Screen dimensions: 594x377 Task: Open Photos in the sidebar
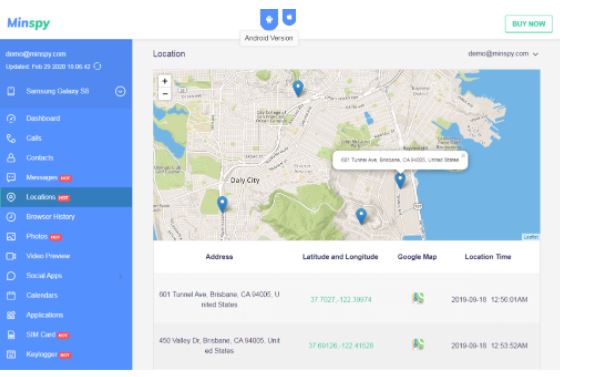[x=37, y=236]
